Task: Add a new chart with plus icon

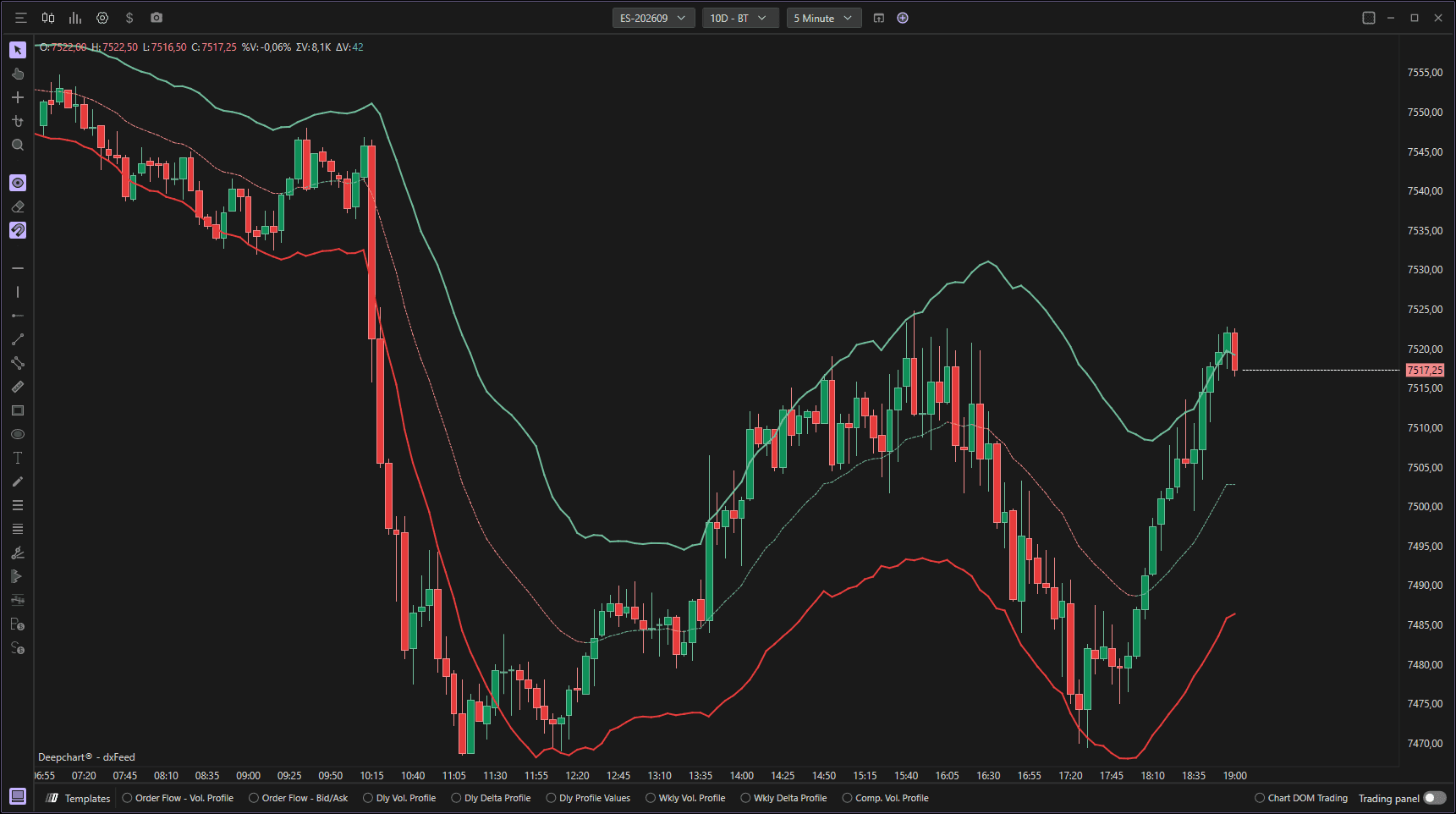Action: tap(903, 18)
